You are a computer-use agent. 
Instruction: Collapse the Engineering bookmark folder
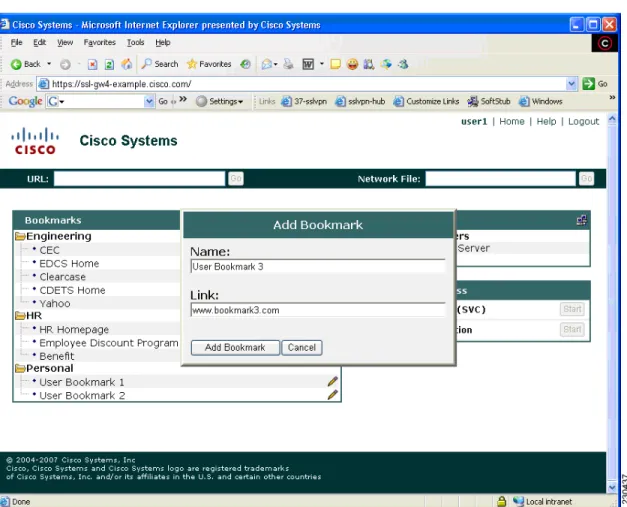coord(20,236)
